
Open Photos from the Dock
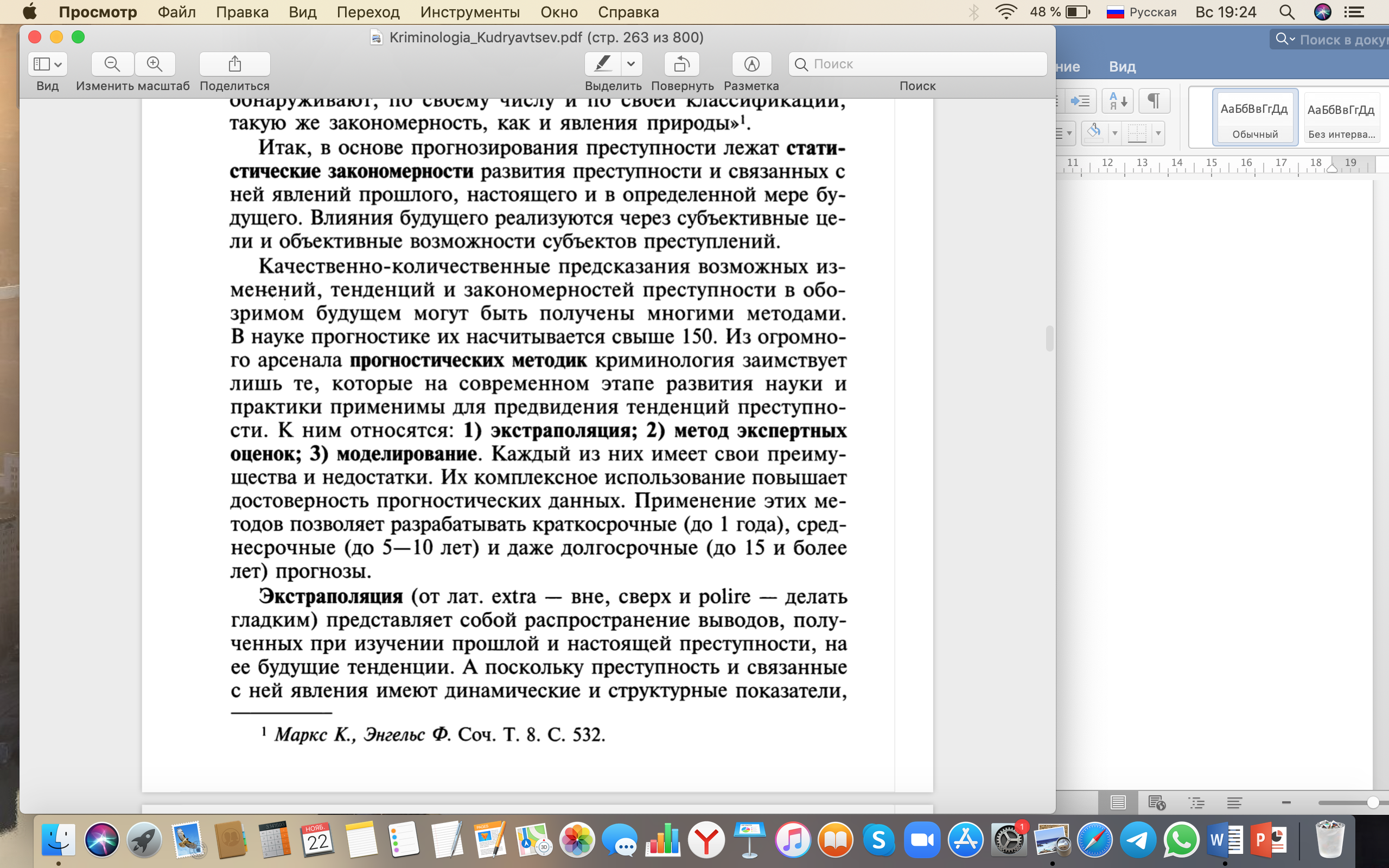(x=576, y=840)
